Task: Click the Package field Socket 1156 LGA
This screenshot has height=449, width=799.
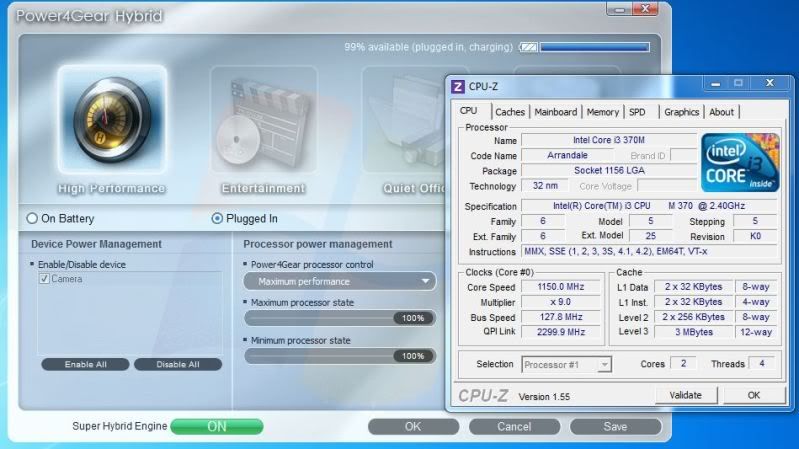Action: 609,171
